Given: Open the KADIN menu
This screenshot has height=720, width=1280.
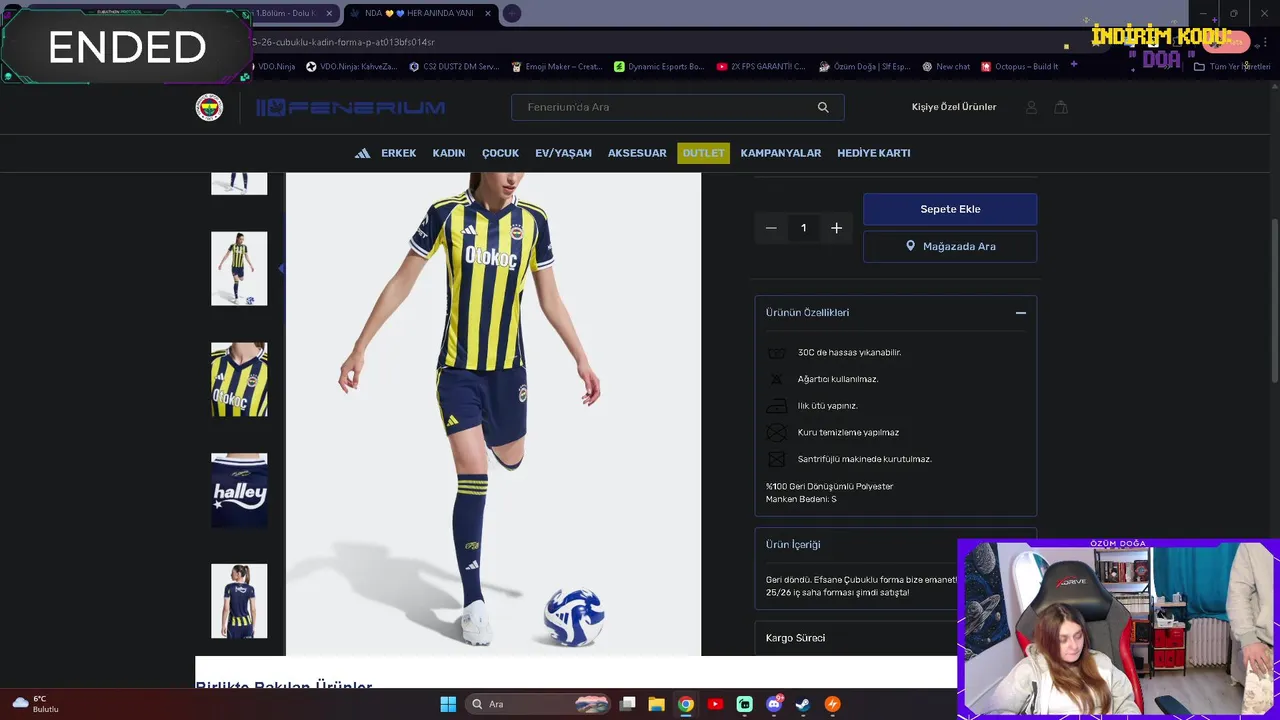Looking at the screenshot, I should [x=449, y=153].
